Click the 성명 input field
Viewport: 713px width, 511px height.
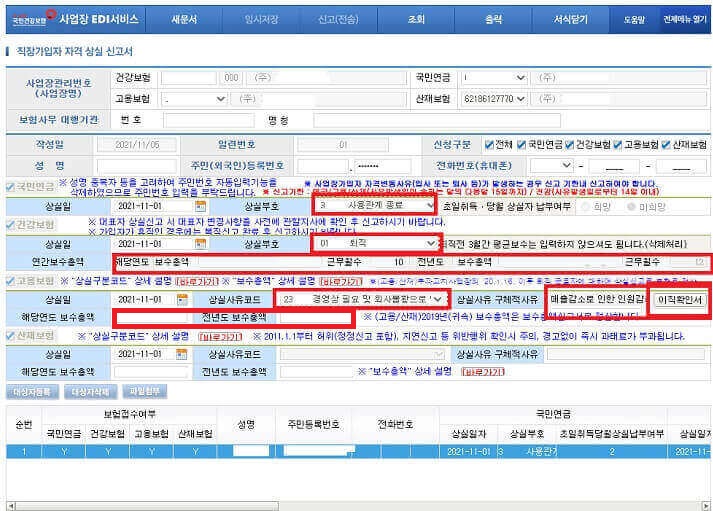(136, 166)
